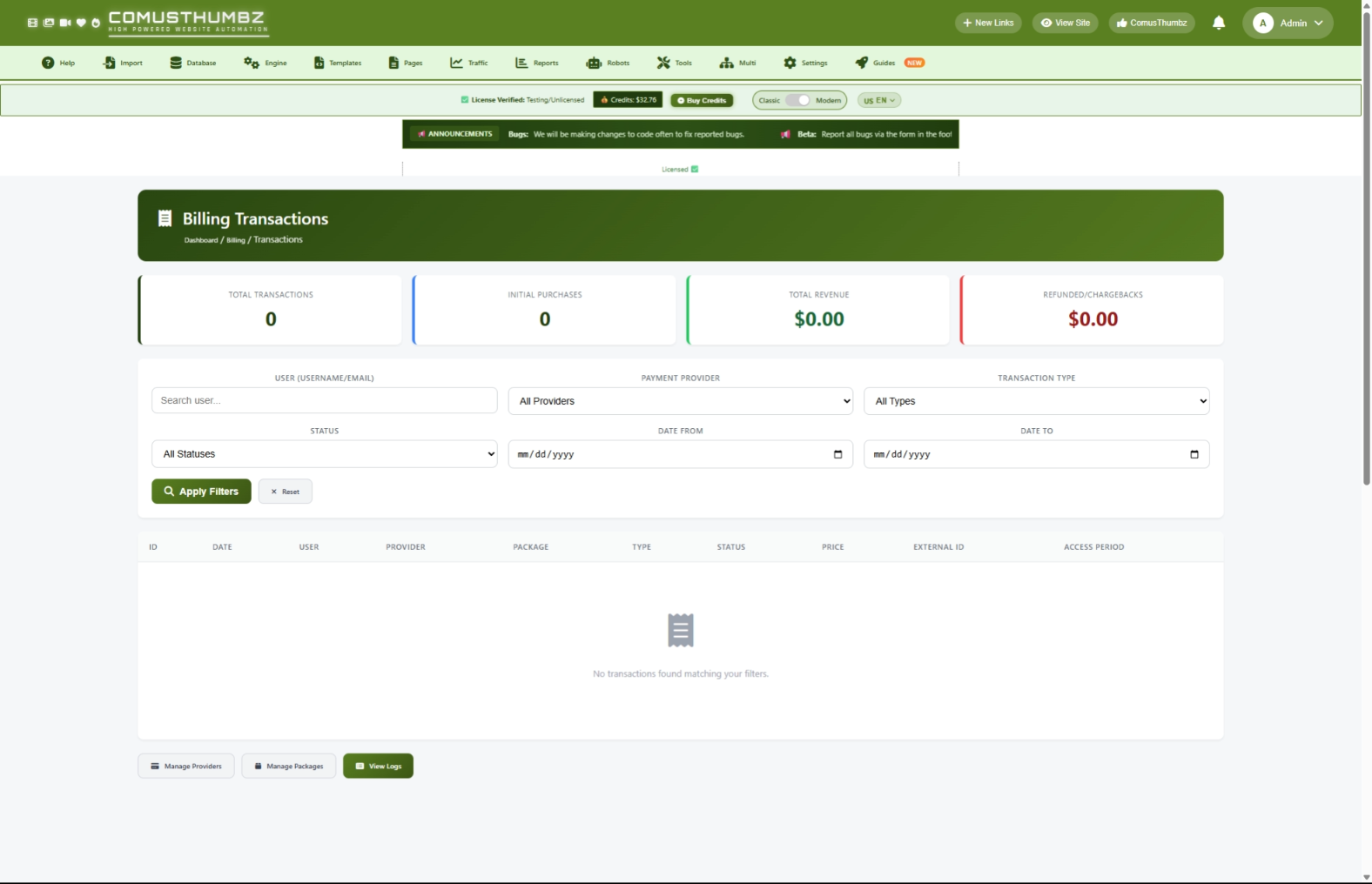This screenshot has height=884, width=1372.
Task: Click the Tools wrench icon
Action: 663,63
